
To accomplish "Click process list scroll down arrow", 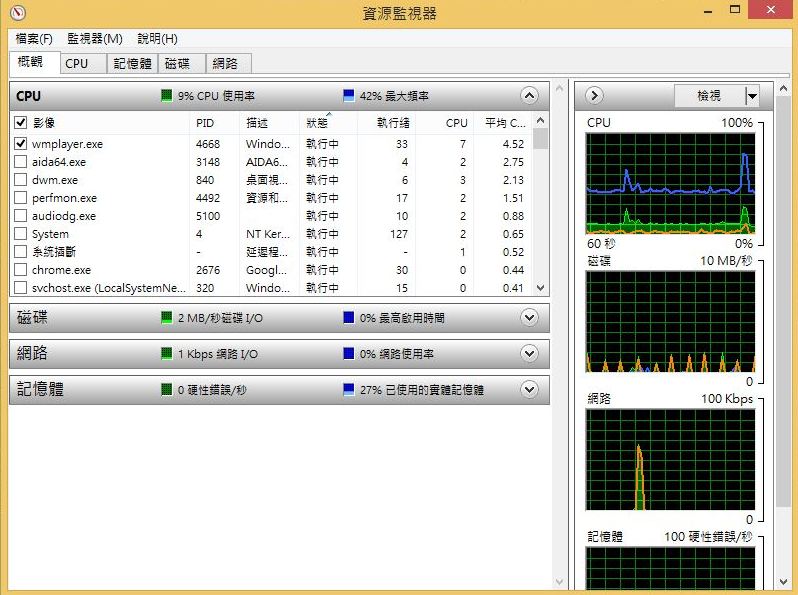I will [540, 288].
